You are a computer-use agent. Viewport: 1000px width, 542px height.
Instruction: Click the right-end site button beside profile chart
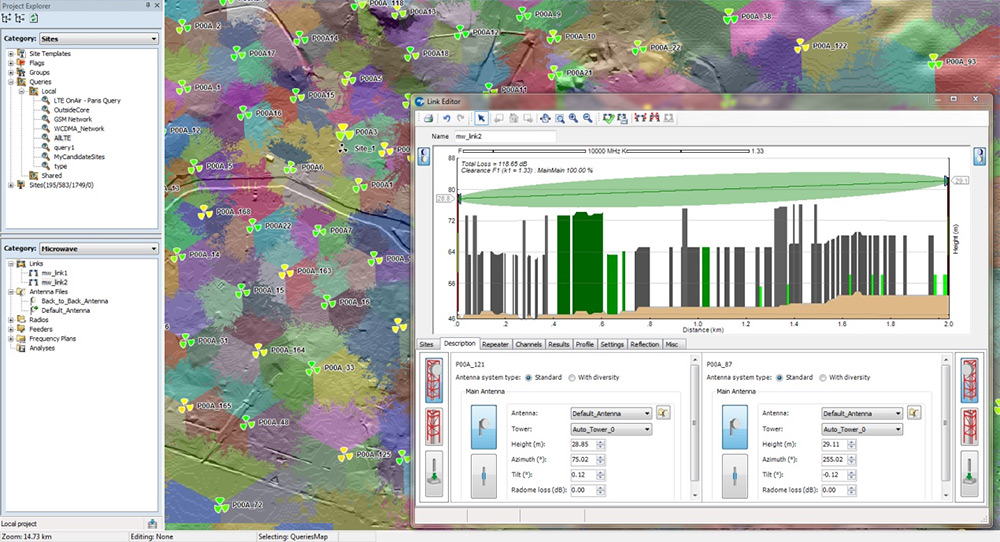point(979,156)
